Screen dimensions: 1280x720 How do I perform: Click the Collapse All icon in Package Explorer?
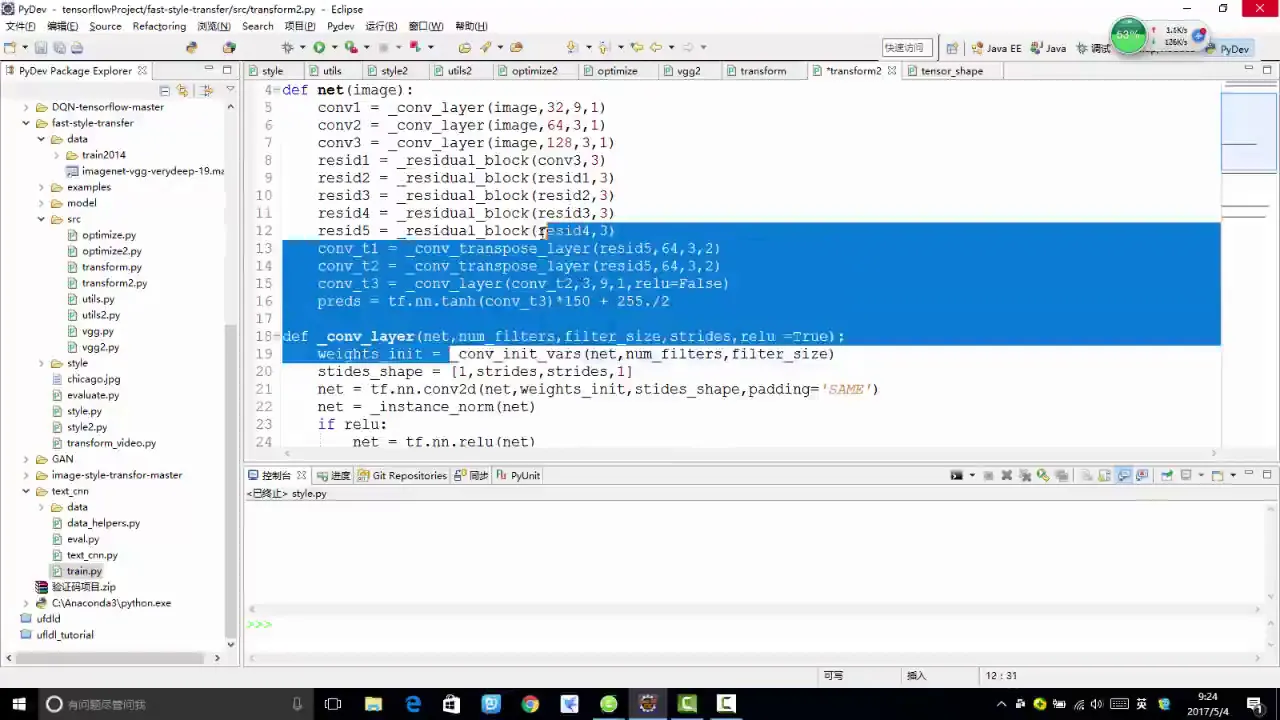pos(165,90)
